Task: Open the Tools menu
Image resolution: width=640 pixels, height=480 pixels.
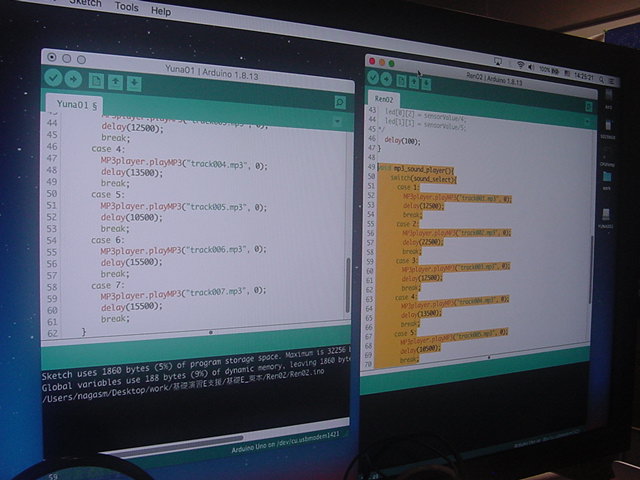Action: [127, 6]
